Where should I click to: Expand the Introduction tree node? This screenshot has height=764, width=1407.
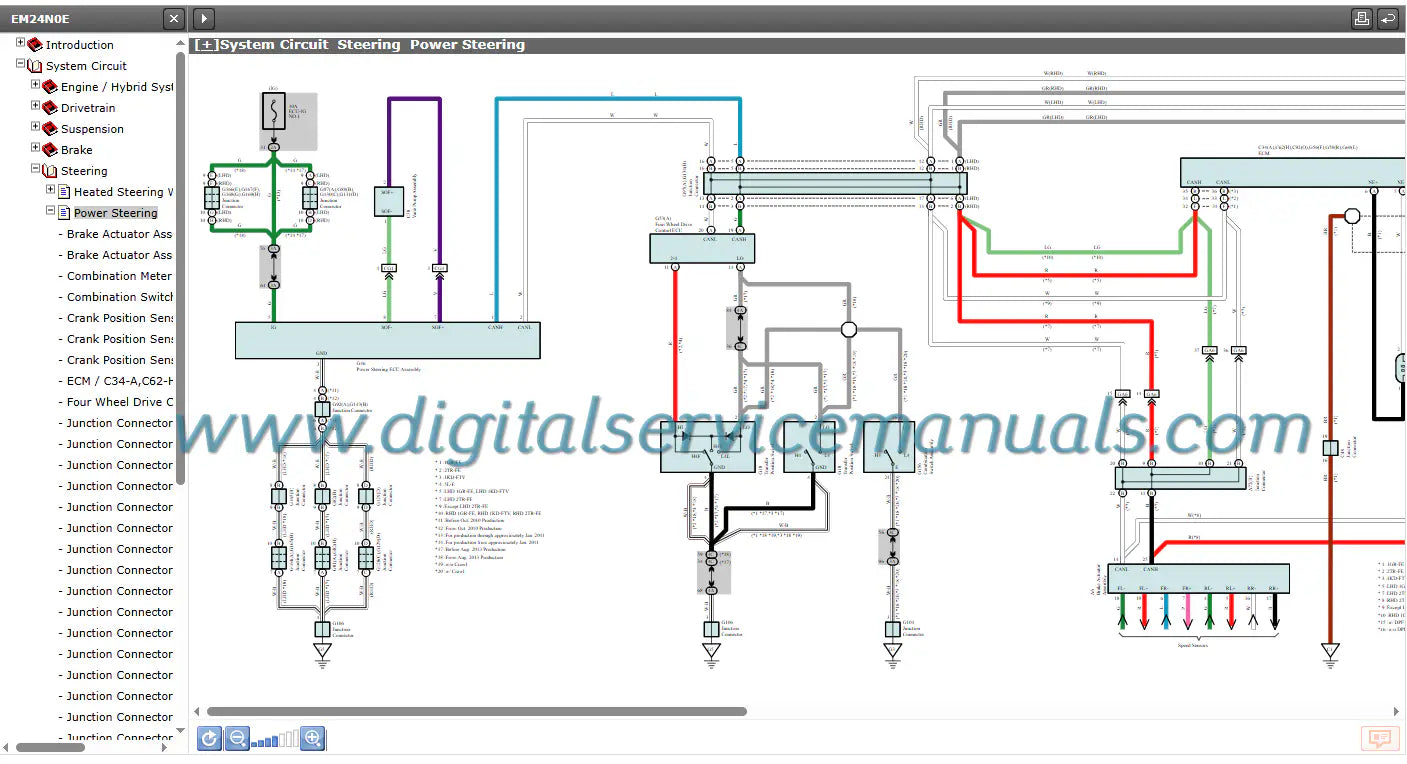[21, 44]
